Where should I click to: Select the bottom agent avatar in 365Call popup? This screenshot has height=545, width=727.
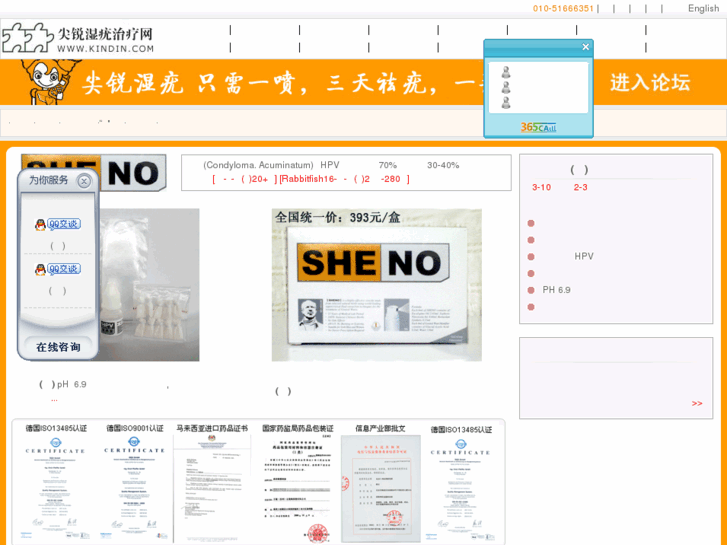coord(506,103)
